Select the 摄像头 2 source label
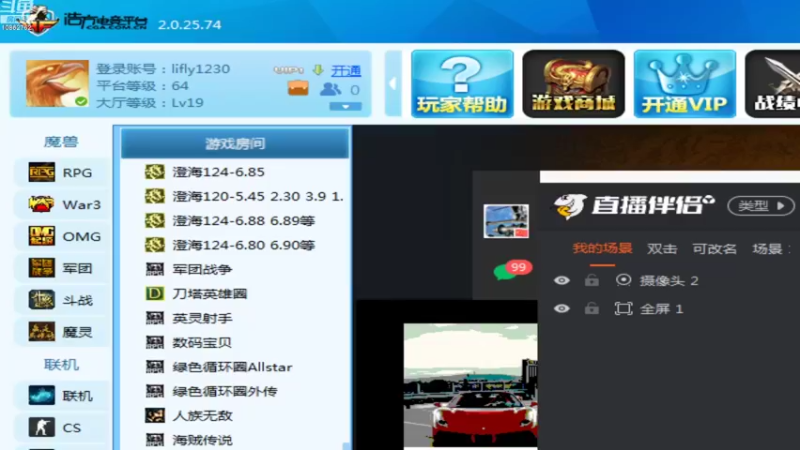This screenshot has width=800, height=450. pyautogui.click(x=669, y=281)
